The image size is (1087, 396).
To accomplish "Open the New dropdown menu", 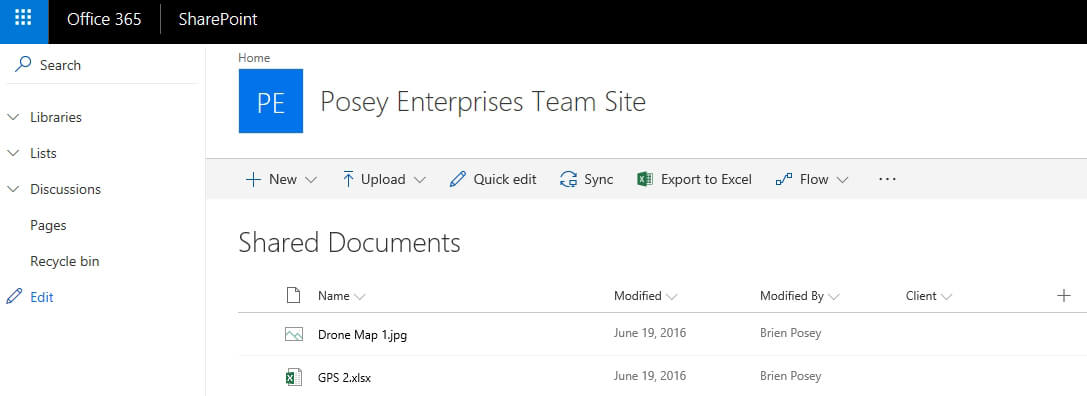I will tap(281, 180).
